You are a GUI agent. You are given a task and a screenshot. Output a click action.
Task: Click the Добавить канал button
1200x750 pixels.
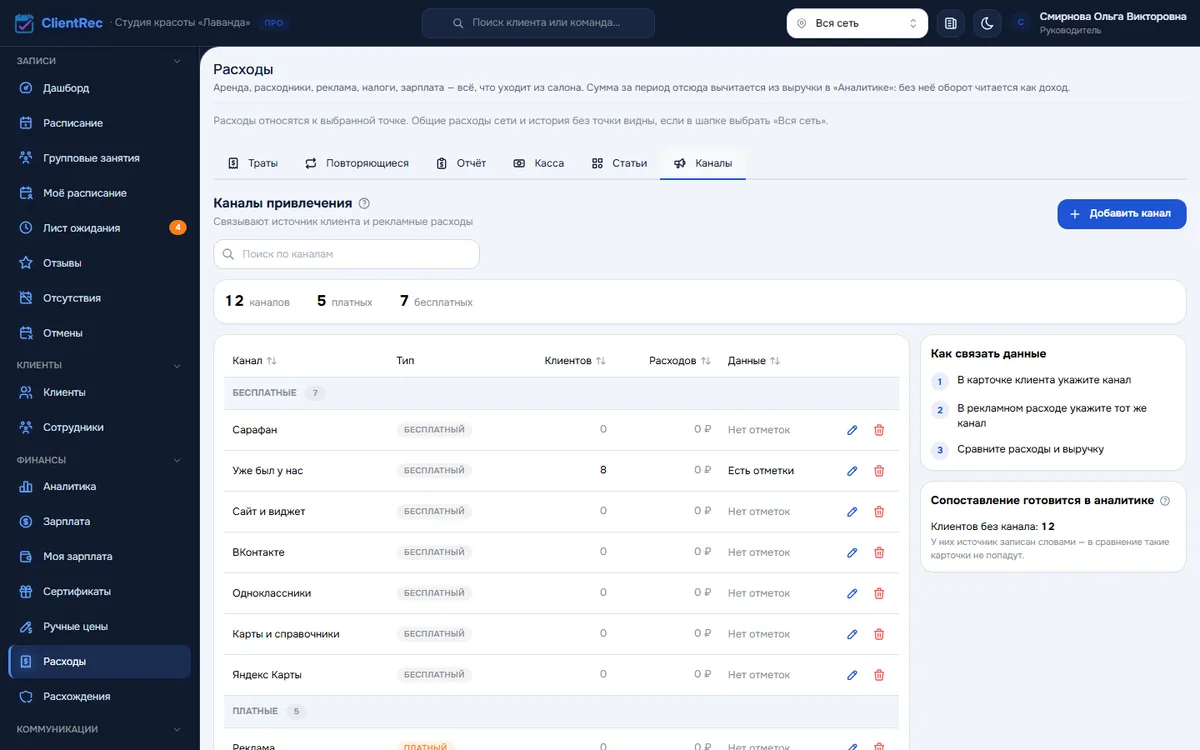pos(1122,214)
